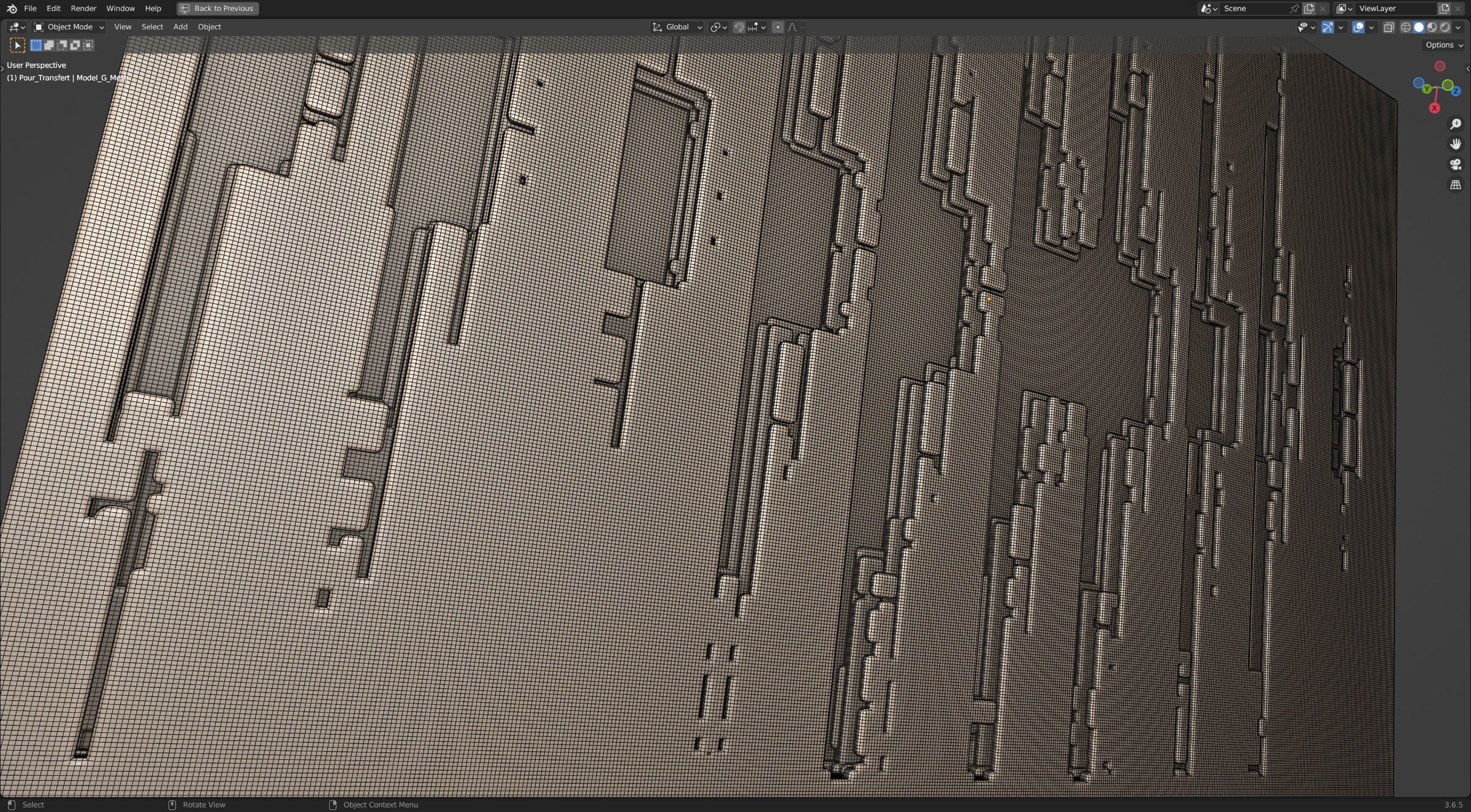Image resolution: width=1471 pixels, height=812 pixels.
Task: Open the snapping options dropdown
Action: 757,27
